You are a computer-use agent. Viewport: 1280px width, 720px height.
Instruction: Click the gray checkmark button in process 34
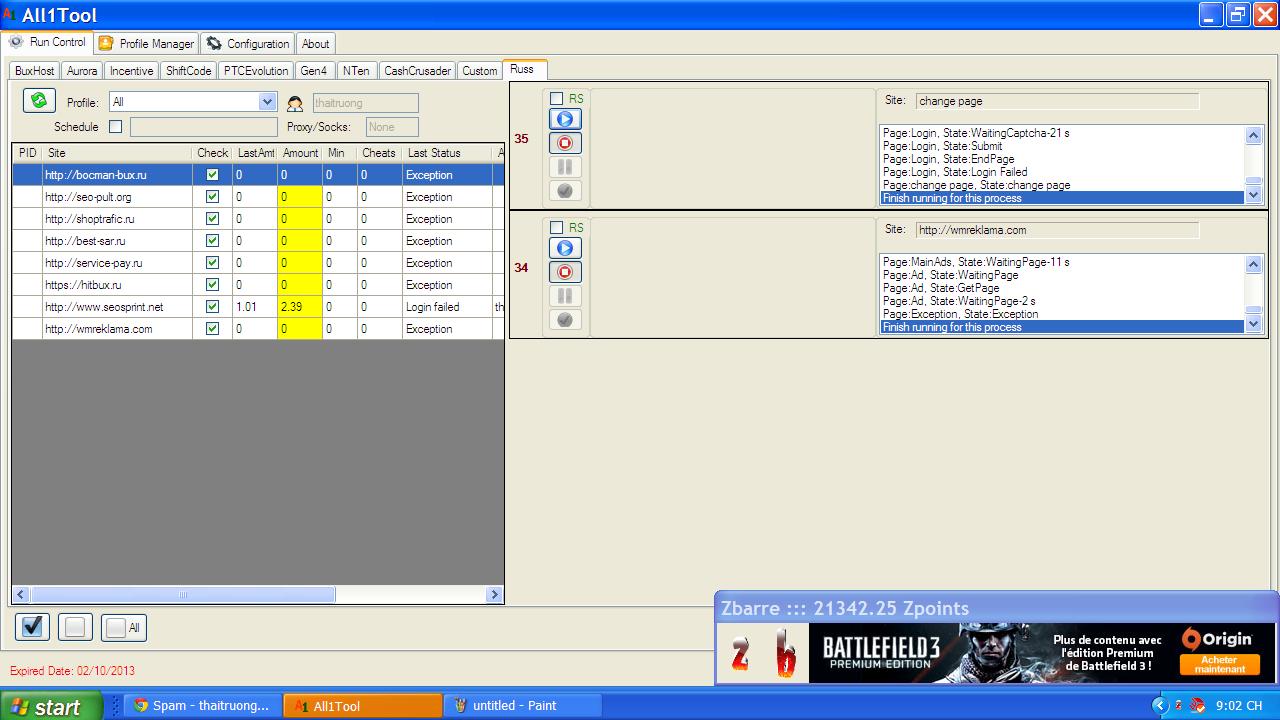(565, 320)
